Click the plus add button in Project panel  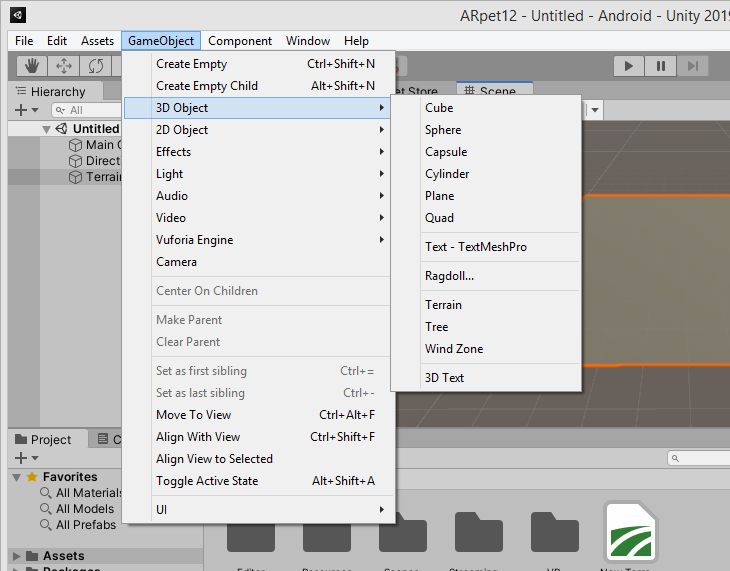click(21, 458)
